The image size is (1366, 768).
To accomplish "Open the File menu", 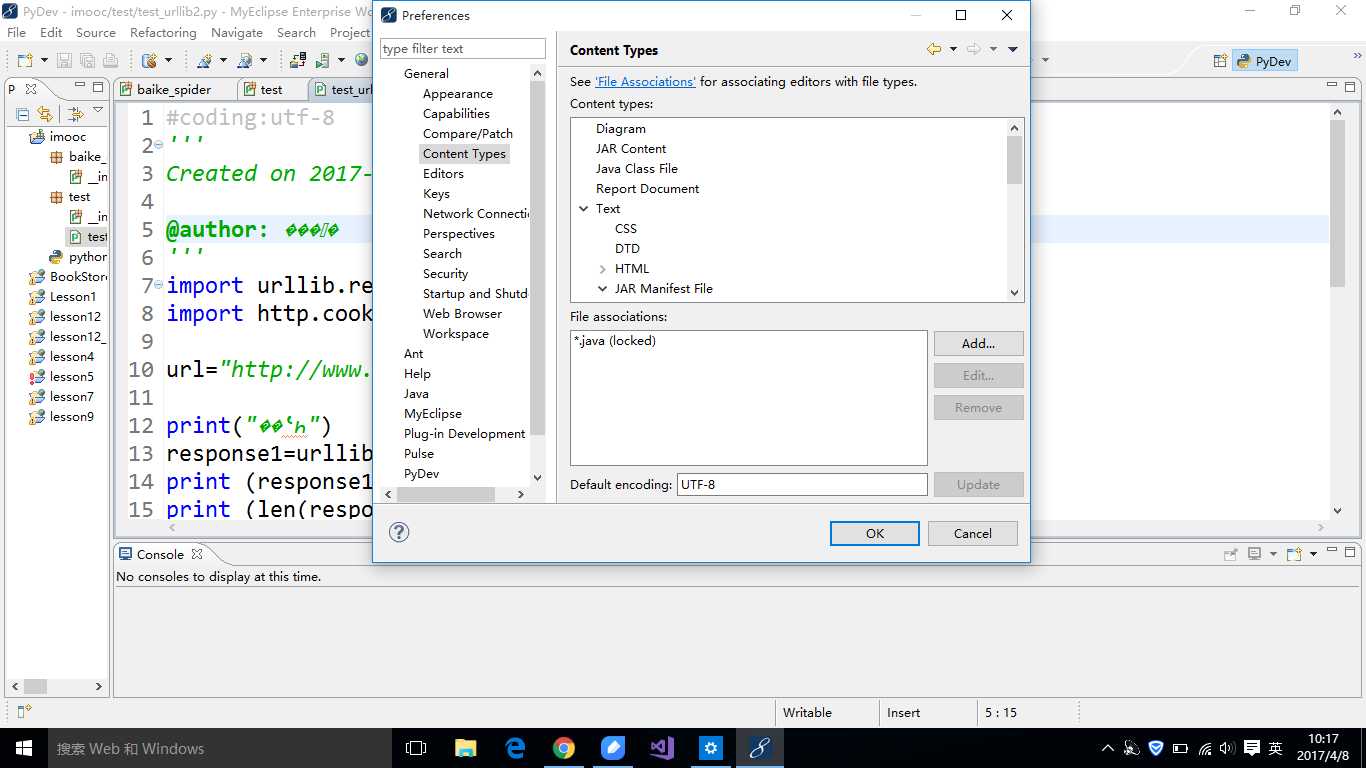I will click(x=17, y=33).
